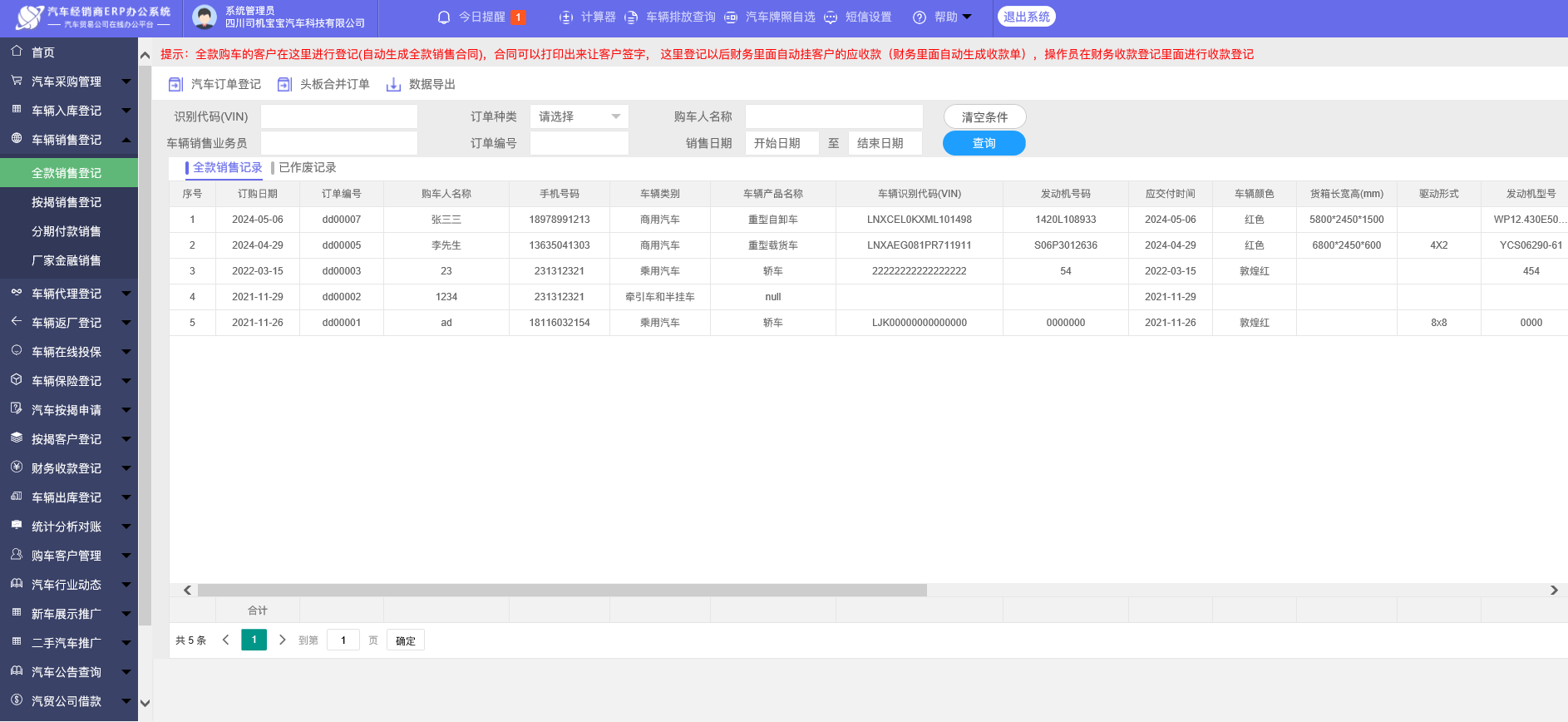Click the circle icon for 车辆在线投保

pyautogui.click(x=17, y=351)
